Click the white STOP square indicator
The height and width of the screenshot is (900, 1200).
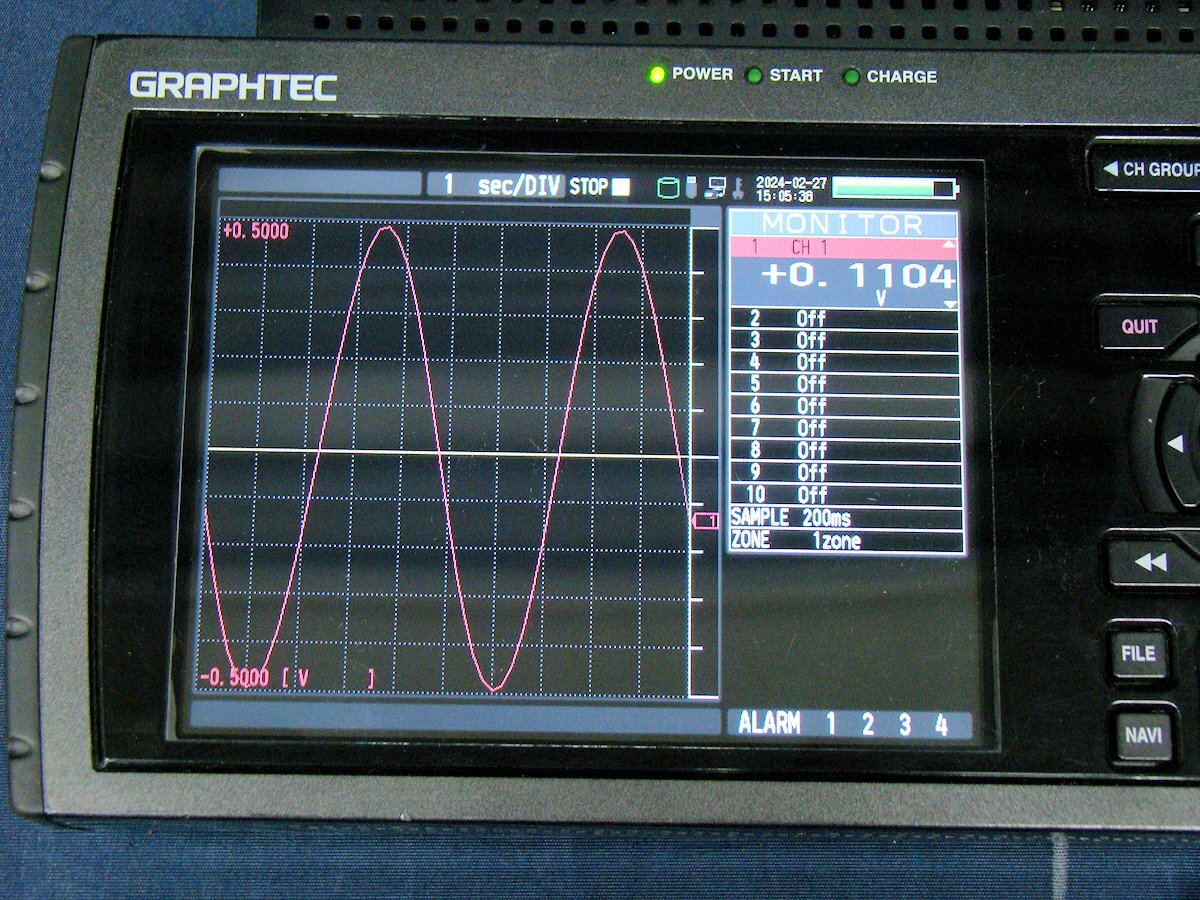[621, 187]
